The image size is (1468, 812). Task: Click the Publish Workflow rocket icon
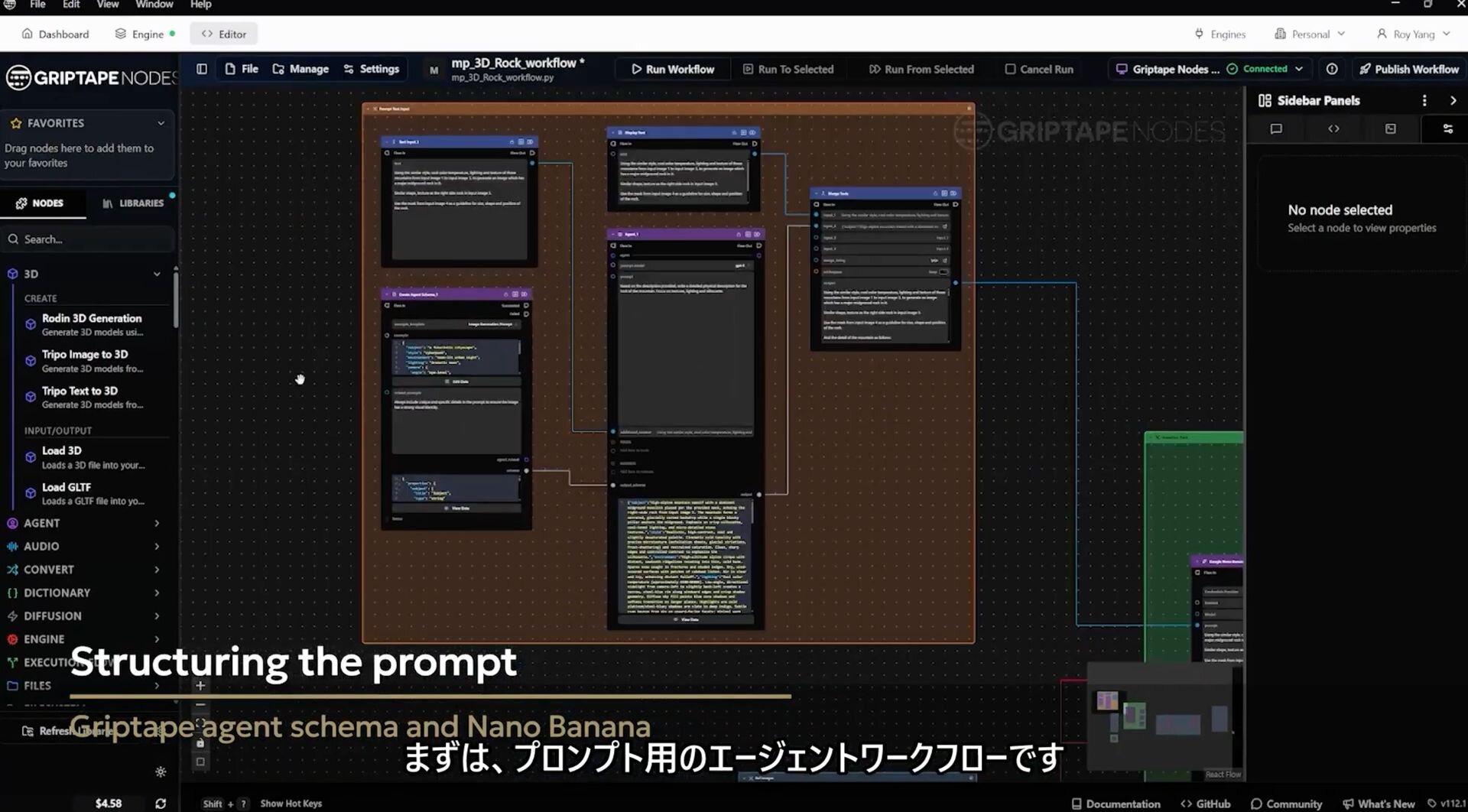1365,69
